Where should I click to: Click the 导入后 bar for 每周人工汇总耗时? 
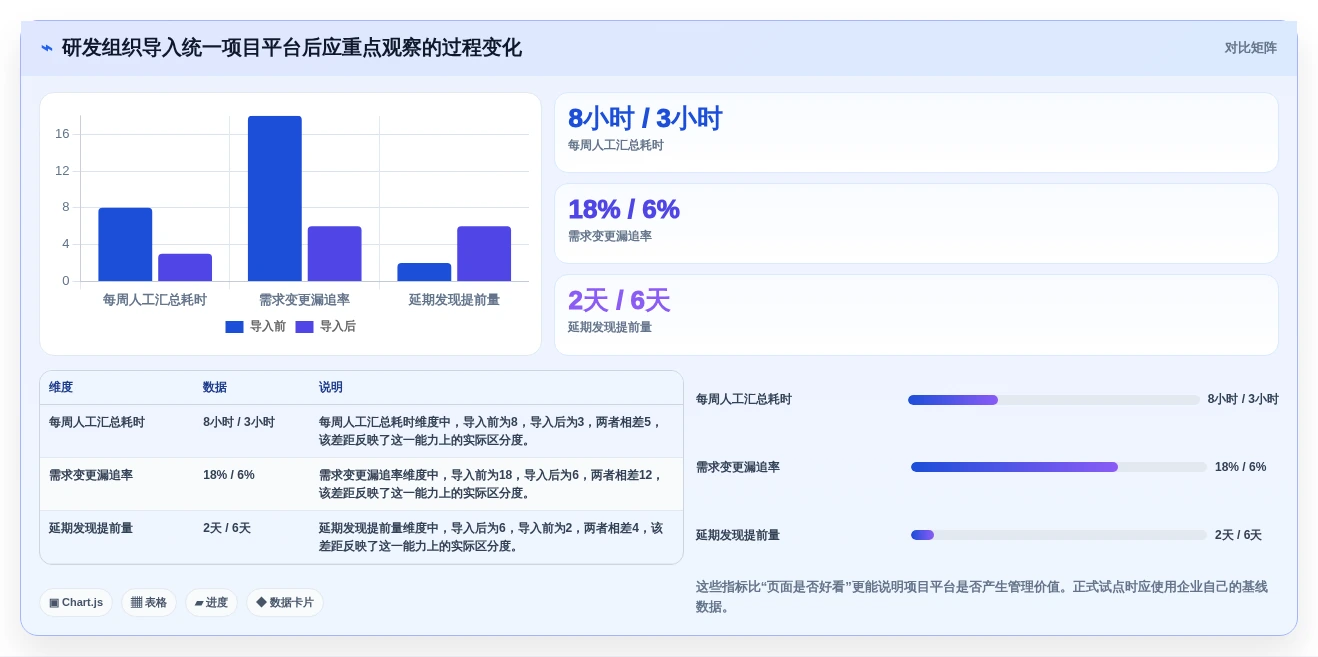coord(185,267)
